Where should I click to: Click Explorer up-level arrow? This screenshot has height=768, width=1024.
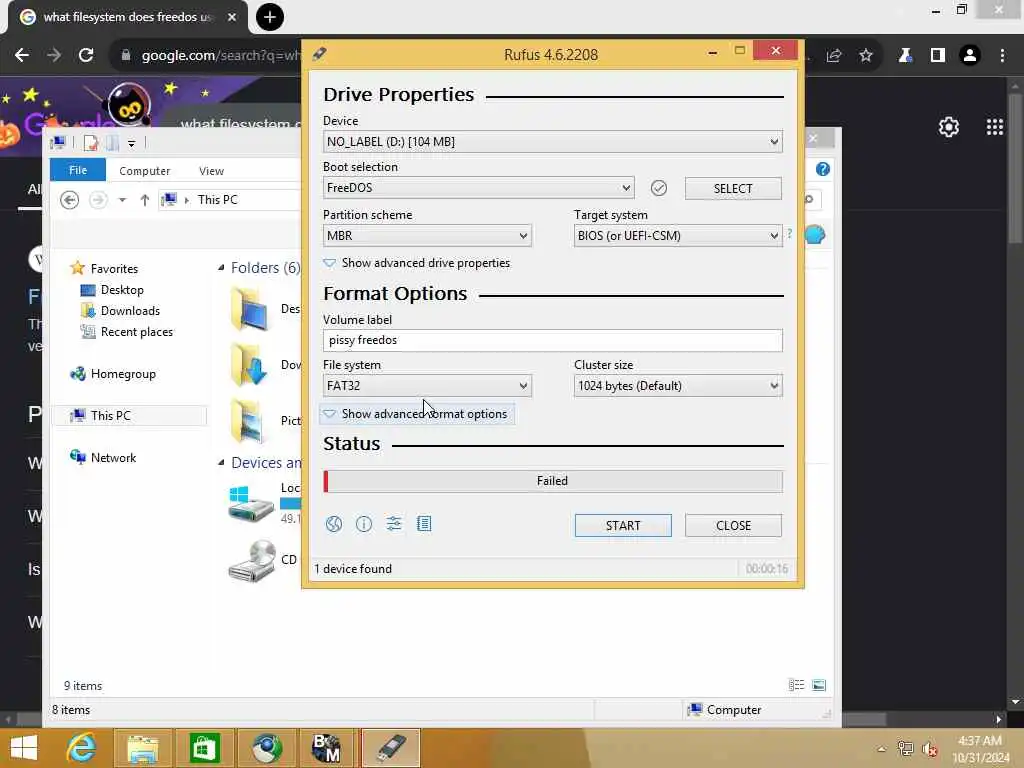(x=145, y=200)
